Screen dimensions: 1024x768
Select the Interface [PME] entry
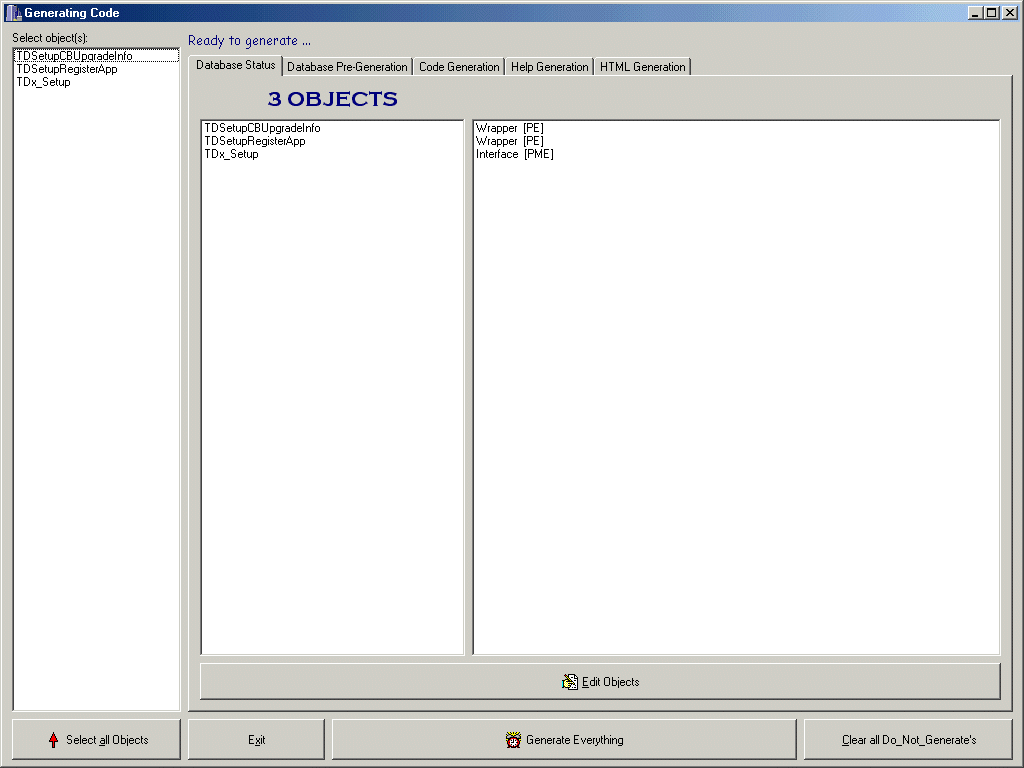click(514, 154)
